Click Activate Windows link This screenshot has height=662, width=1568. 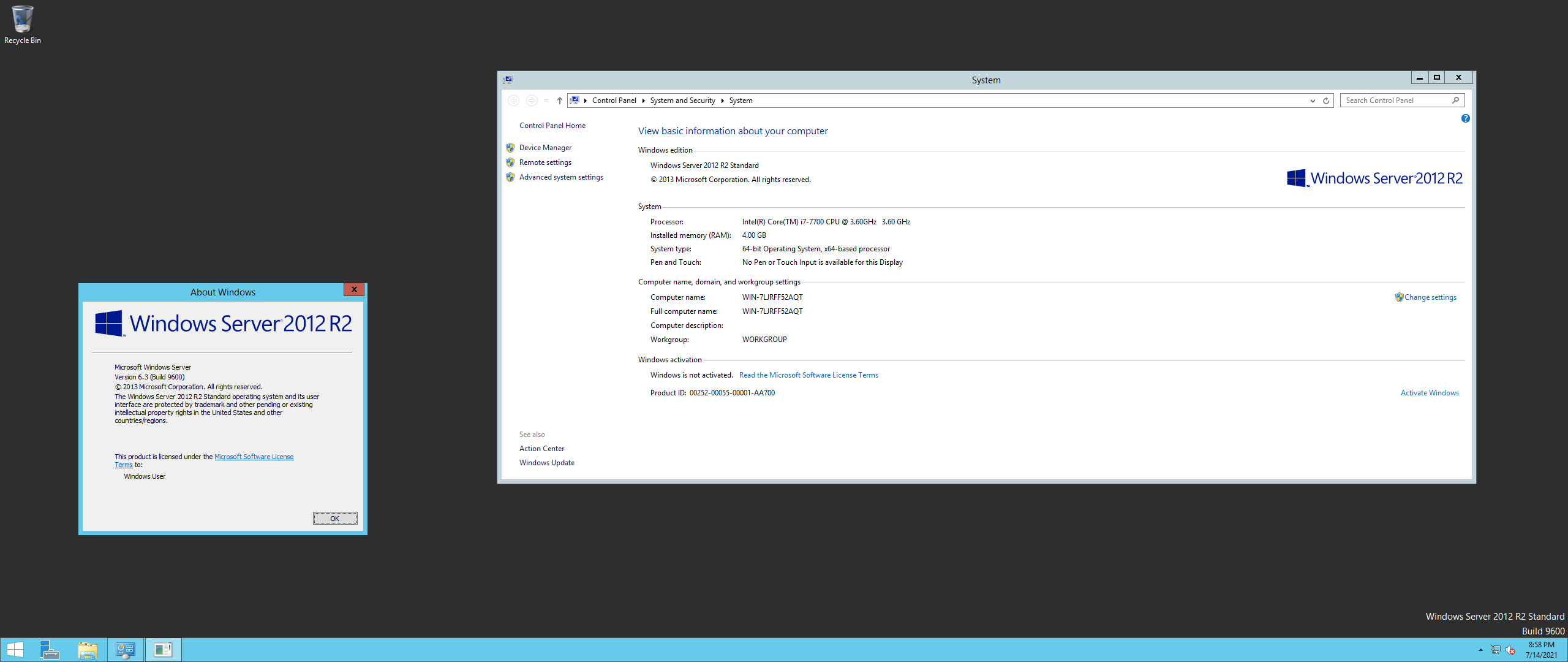point(1430,393)
